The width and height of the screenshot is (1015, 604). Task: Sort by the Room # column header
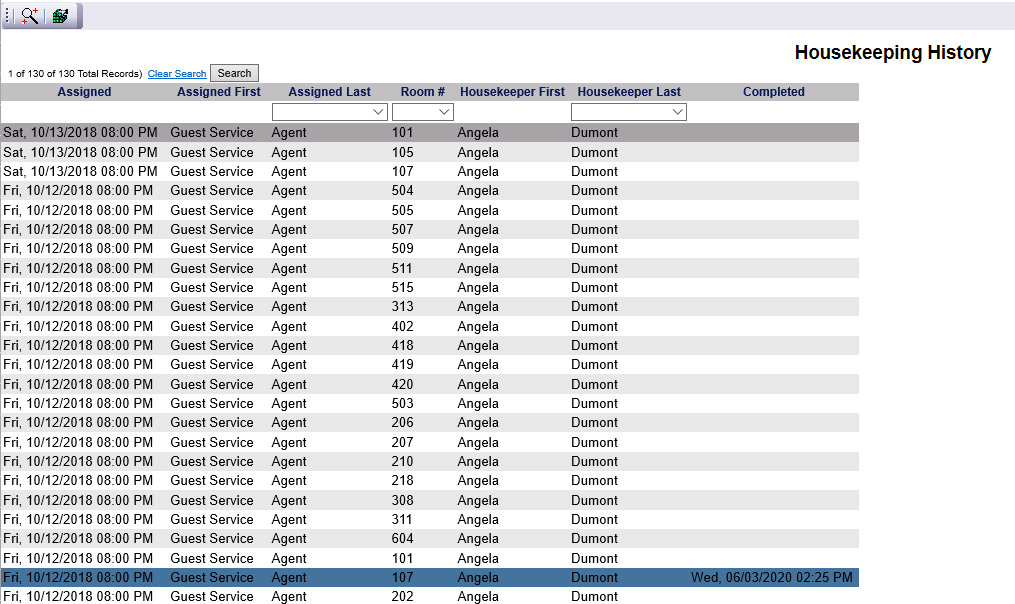pyautogui.click(x=422, y=92)
